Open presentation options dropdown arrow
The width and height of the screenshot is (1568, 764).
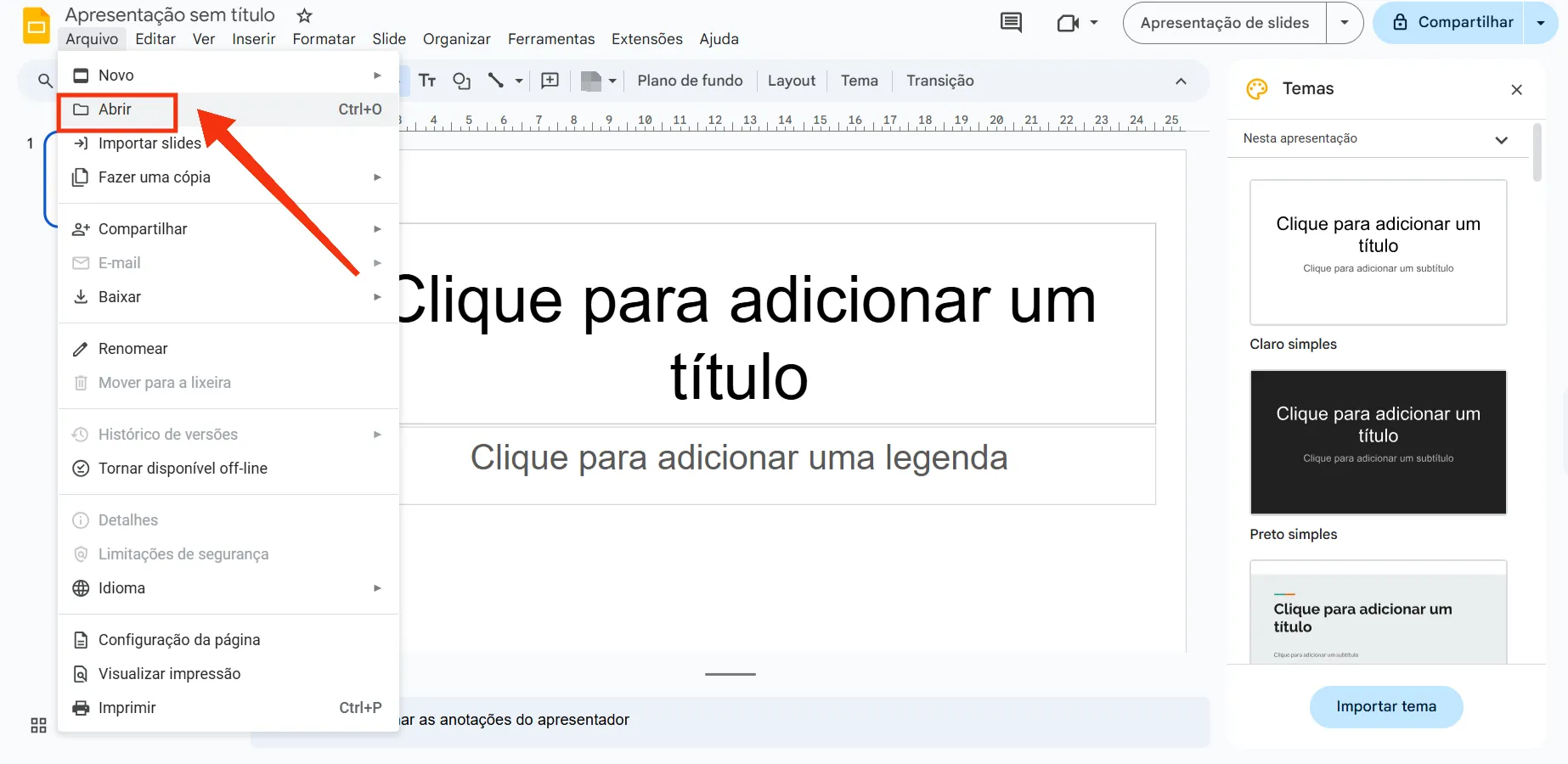tap(1345, 23)
